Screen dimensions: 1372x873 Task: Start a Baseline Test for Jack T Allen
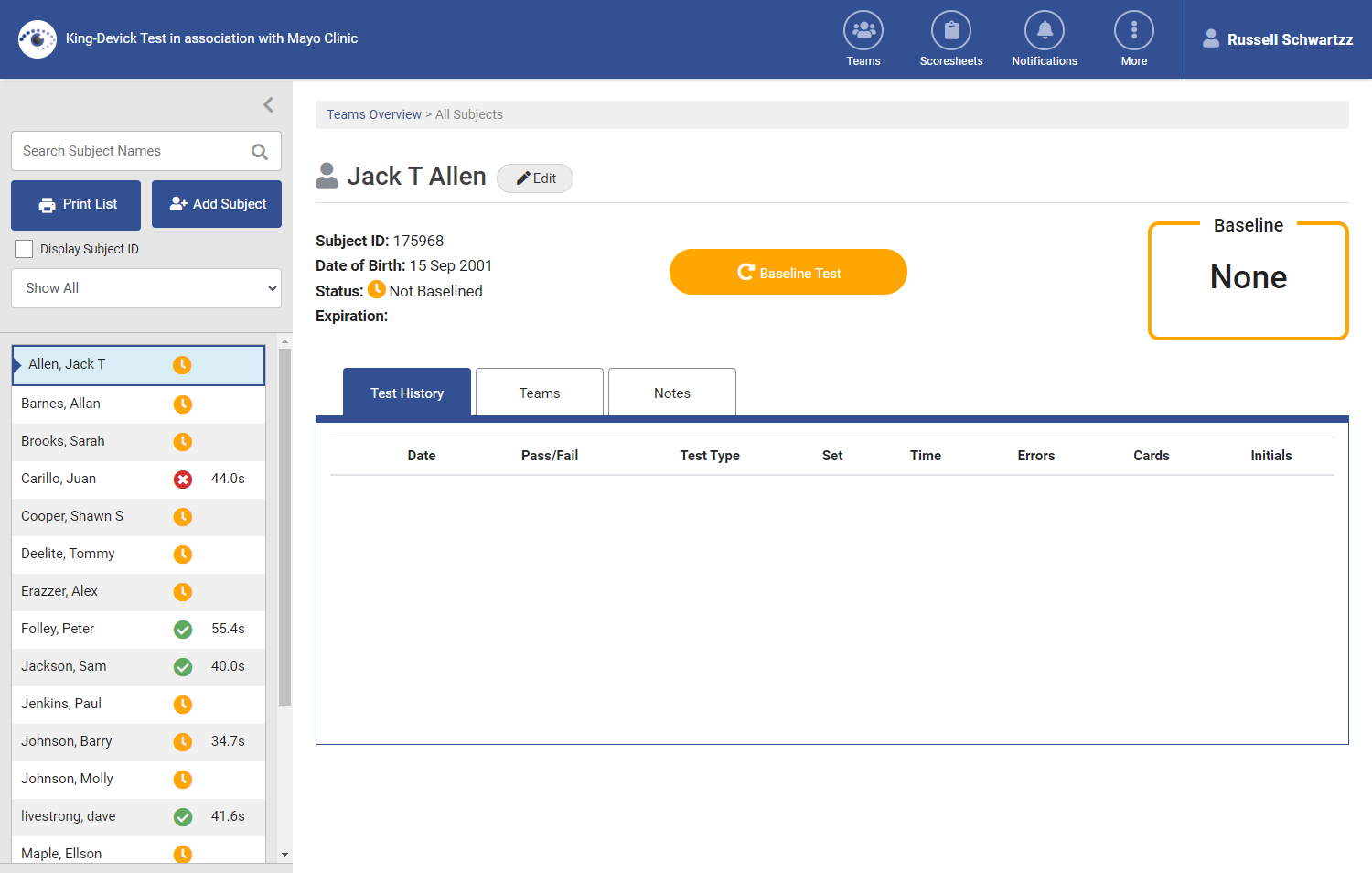click(x=788, y=272)
